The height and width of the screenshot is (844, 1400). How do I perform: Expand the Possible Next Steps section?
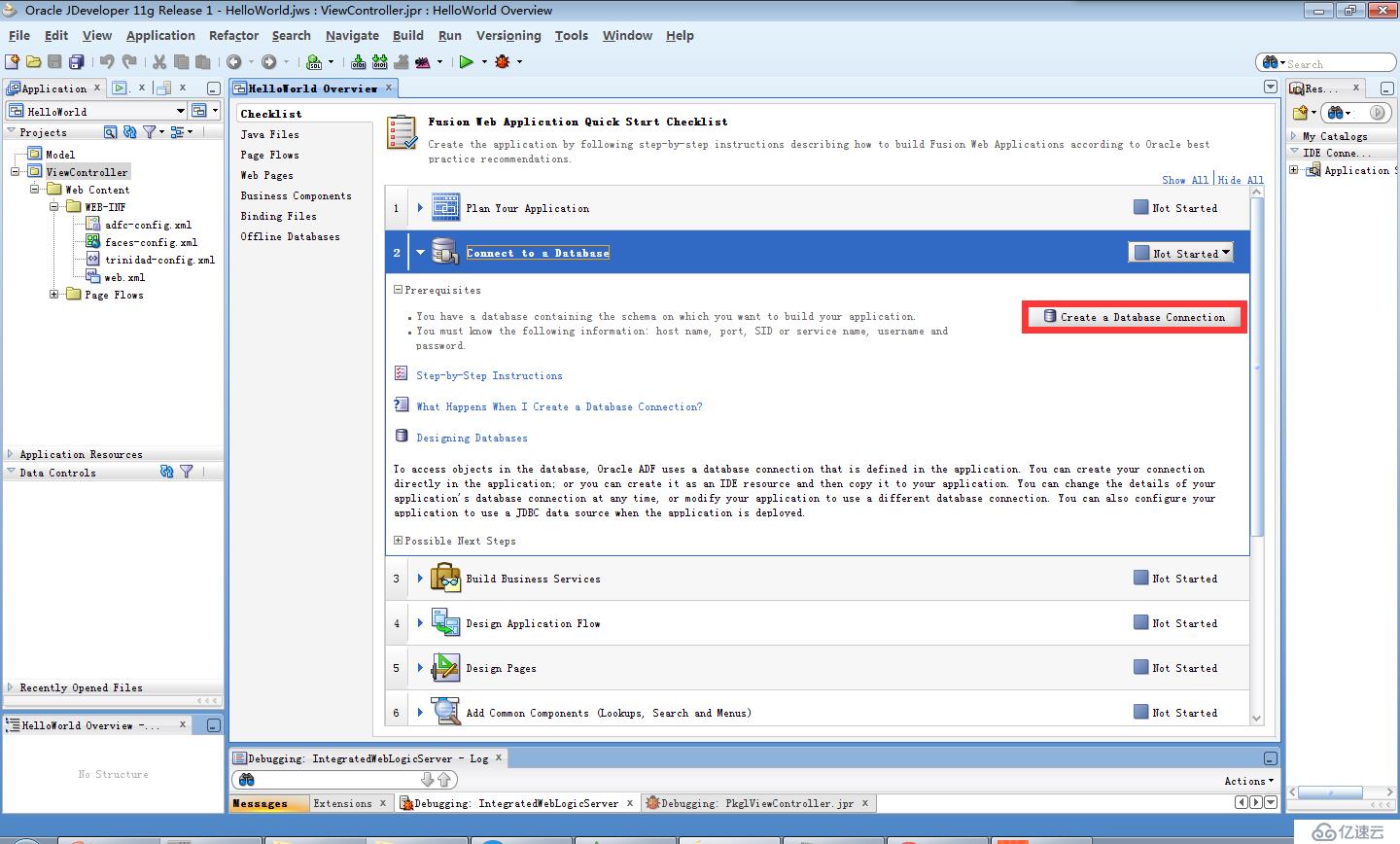pos(399,541)
